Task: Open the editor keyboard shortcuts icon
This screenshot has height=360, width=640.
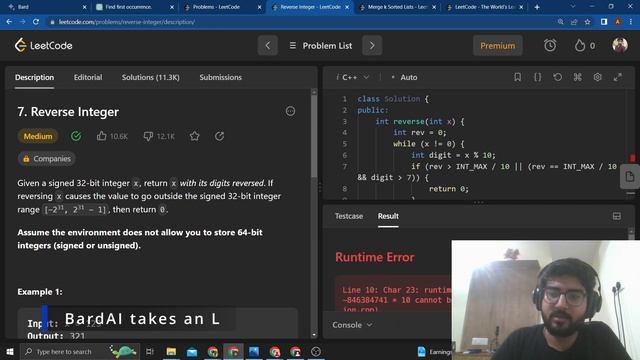Action: (578, 77)
